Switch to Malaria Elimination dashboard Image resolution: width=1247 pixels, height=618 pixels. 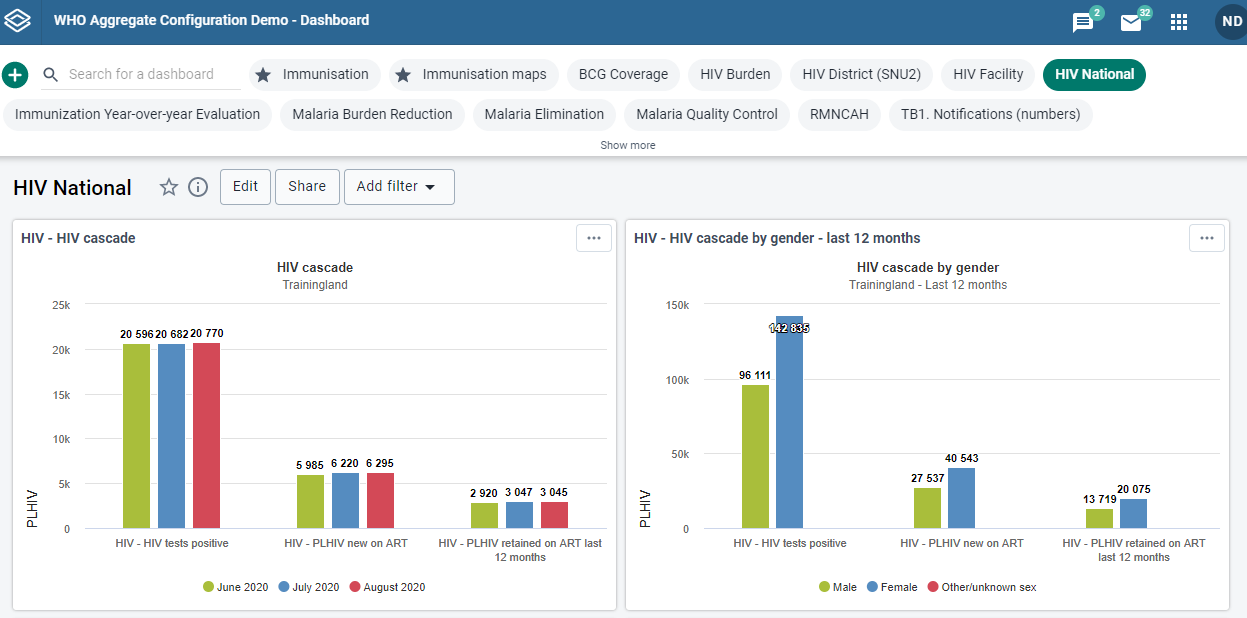(544, 114)
